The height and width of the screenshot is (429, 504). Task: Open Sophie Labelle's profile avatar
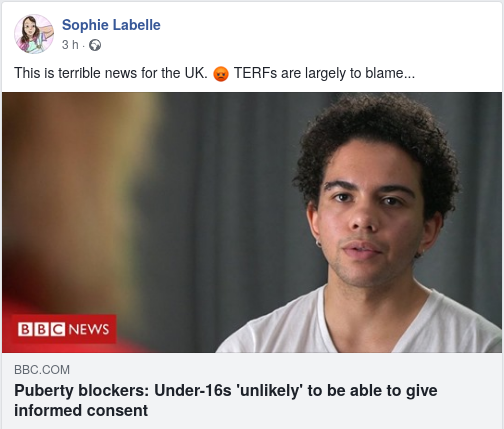pyautogui.click(x=34, y=34)
